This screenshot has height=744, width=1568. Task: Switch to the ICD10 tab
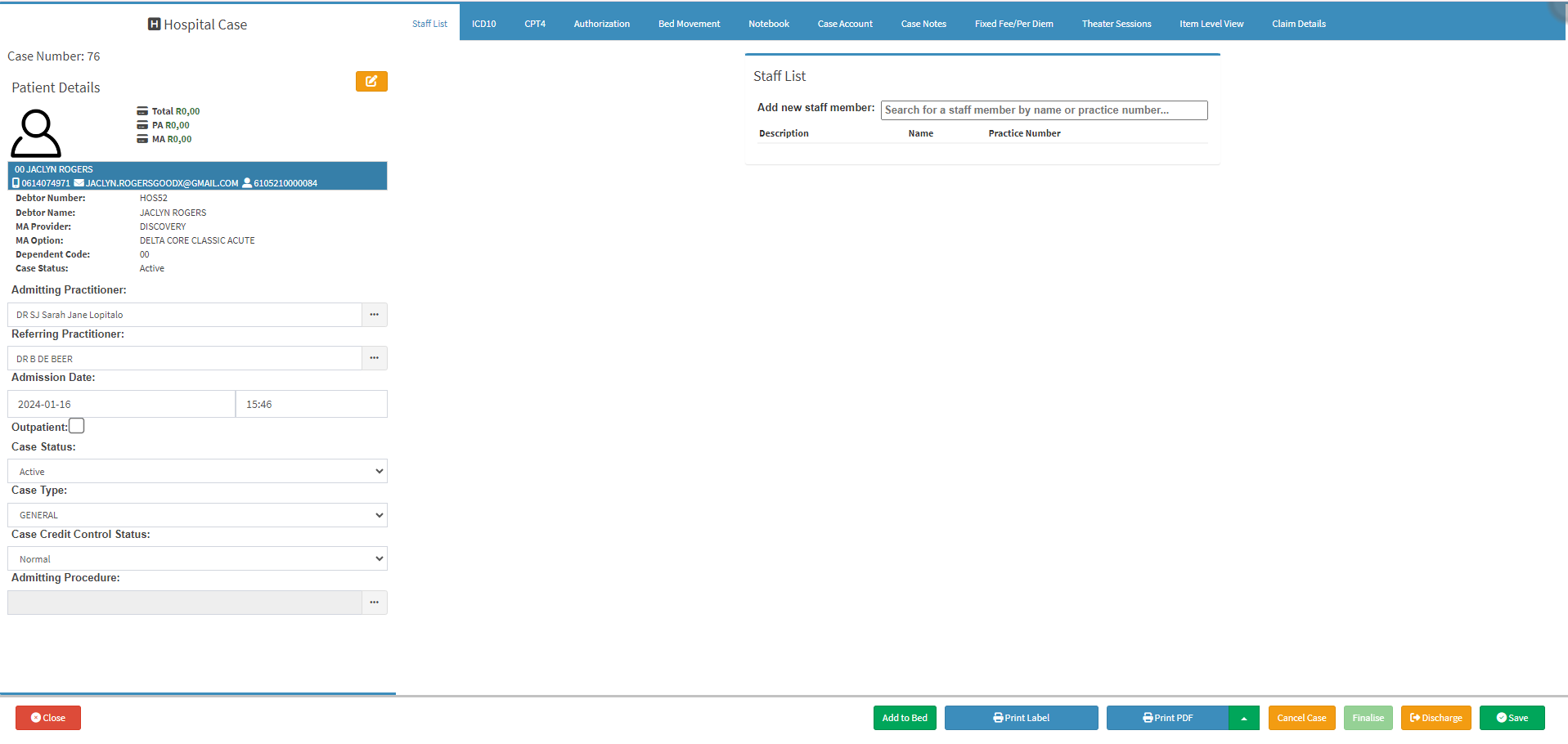[483, 24]
